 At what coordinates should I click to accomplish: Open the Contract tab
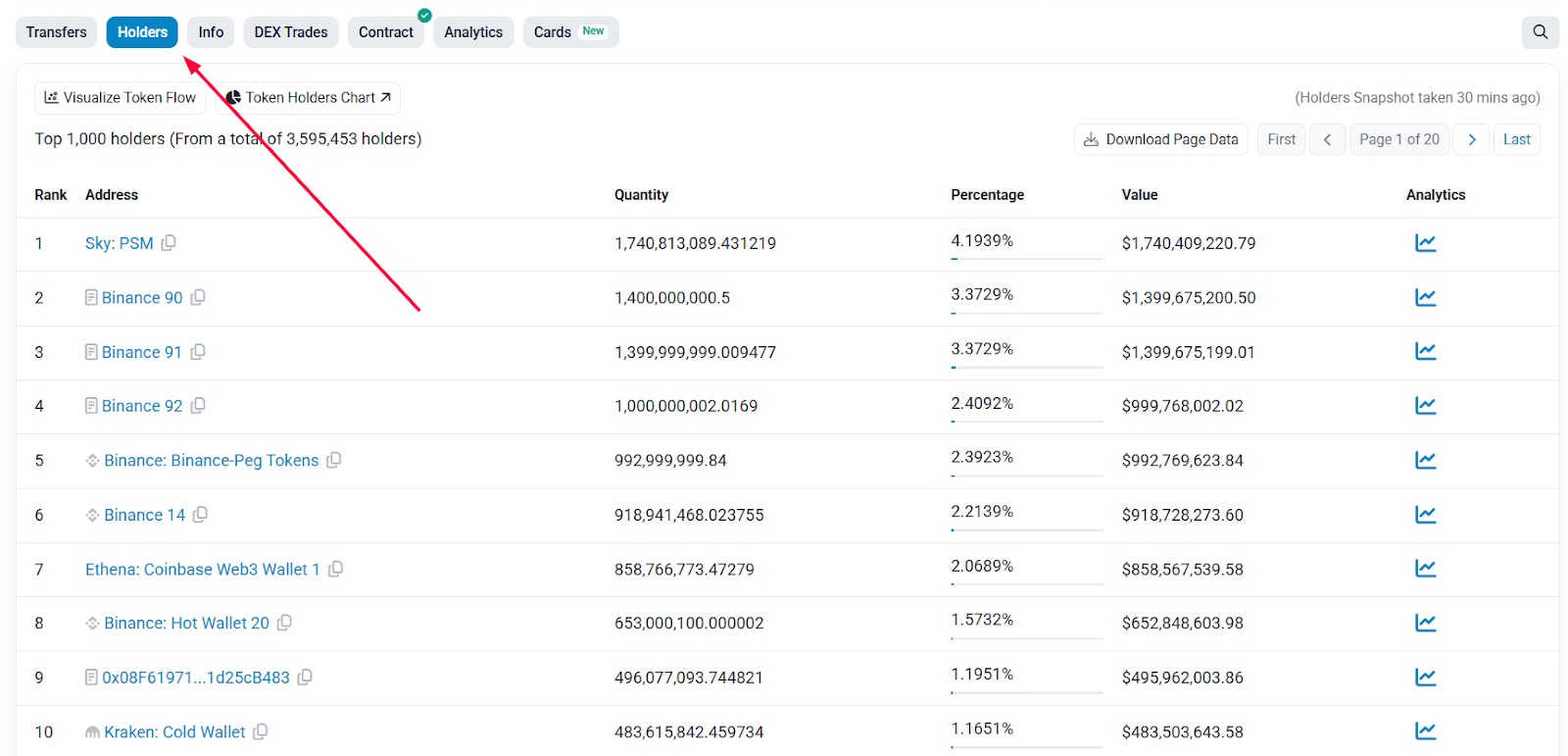click(x=386, y=32)
